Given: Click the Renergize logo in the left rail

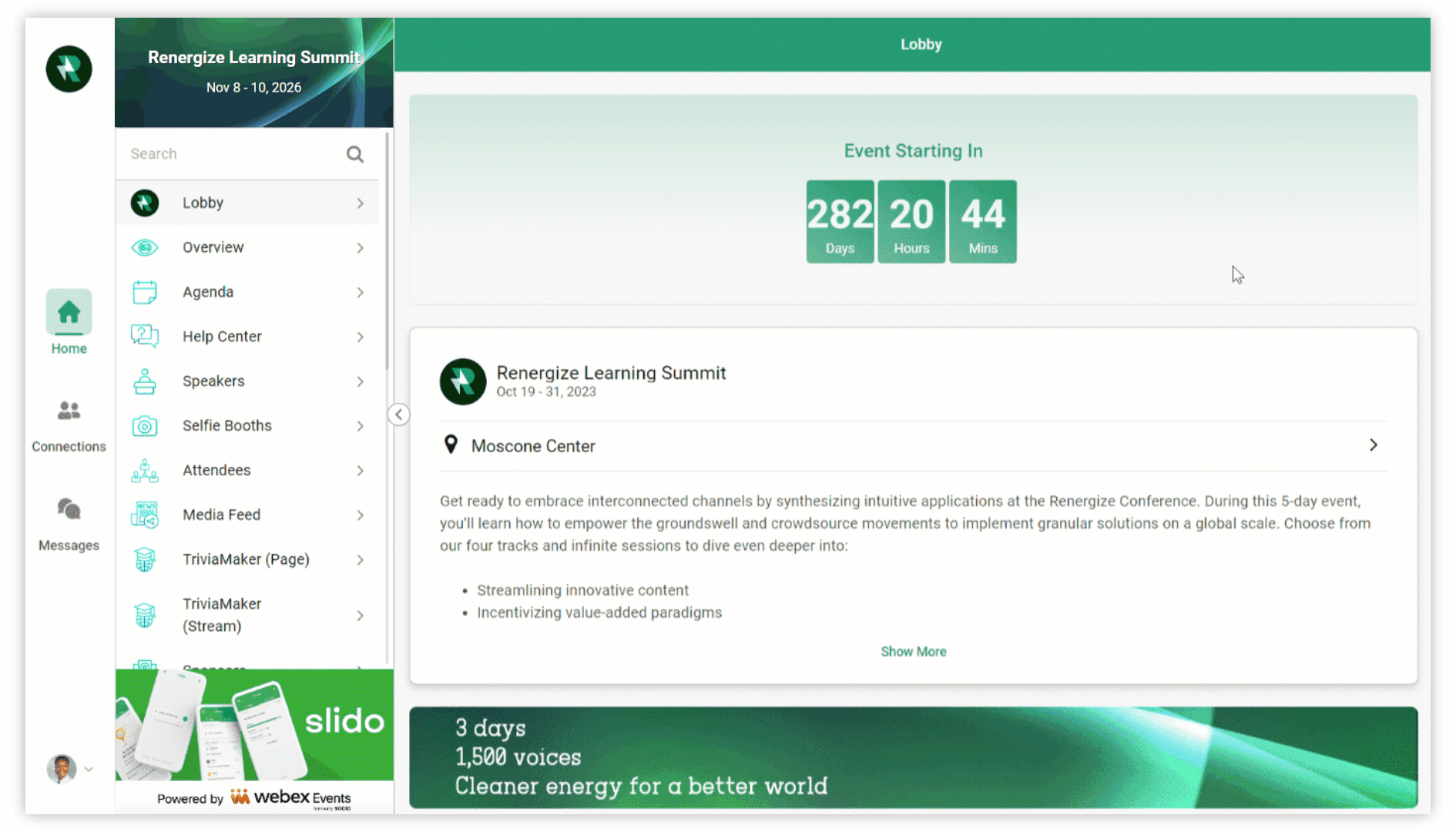Looking at the screenshot, I should (69, 69).
